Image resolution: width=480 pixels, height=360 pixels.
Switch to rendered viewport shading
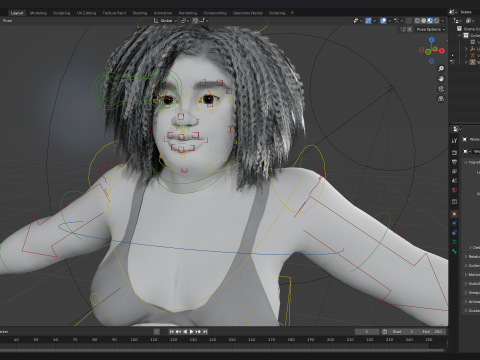coord(436,21)
